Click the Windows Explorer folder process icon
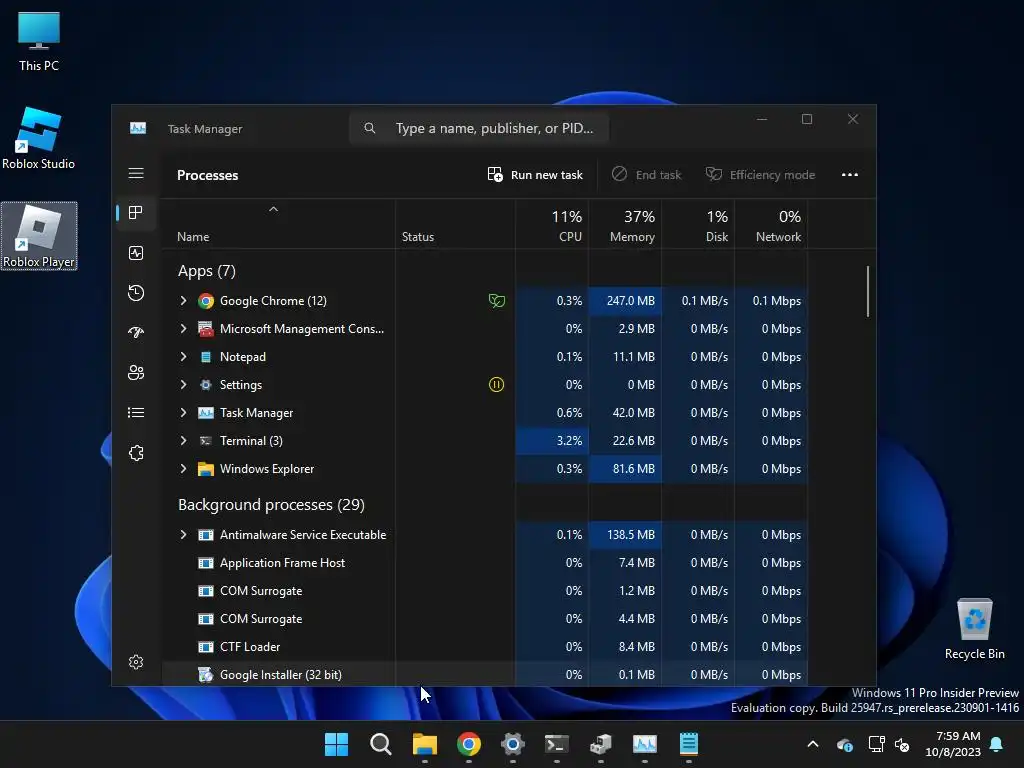The height and width of the screenshot is (768, 1024). click(x=206, y=469)
